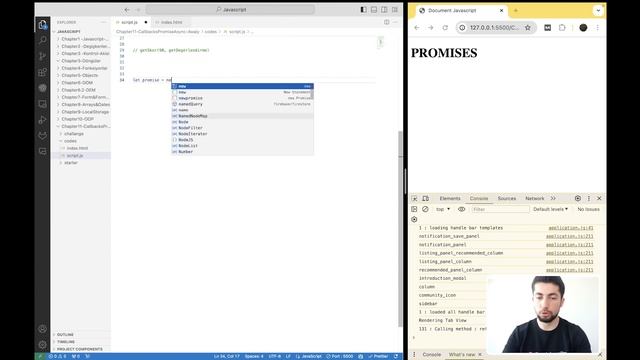
Task: Open Explorer view in VS Code activity bar
Action: click(x=42, y=24)
